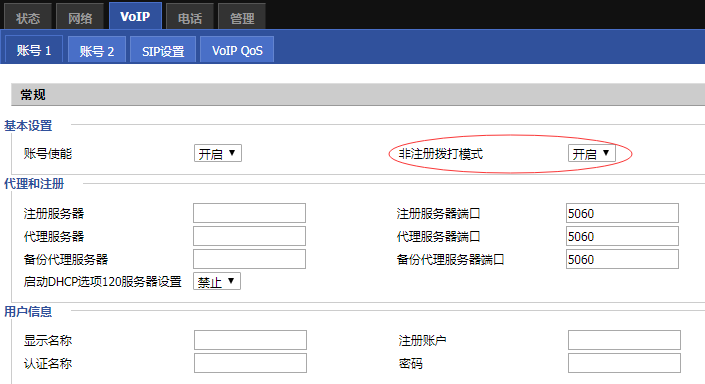The height and width of the screenshot is (384, 705).
Task: Open the 状态 top tab
Action: [x=28, y=18]
